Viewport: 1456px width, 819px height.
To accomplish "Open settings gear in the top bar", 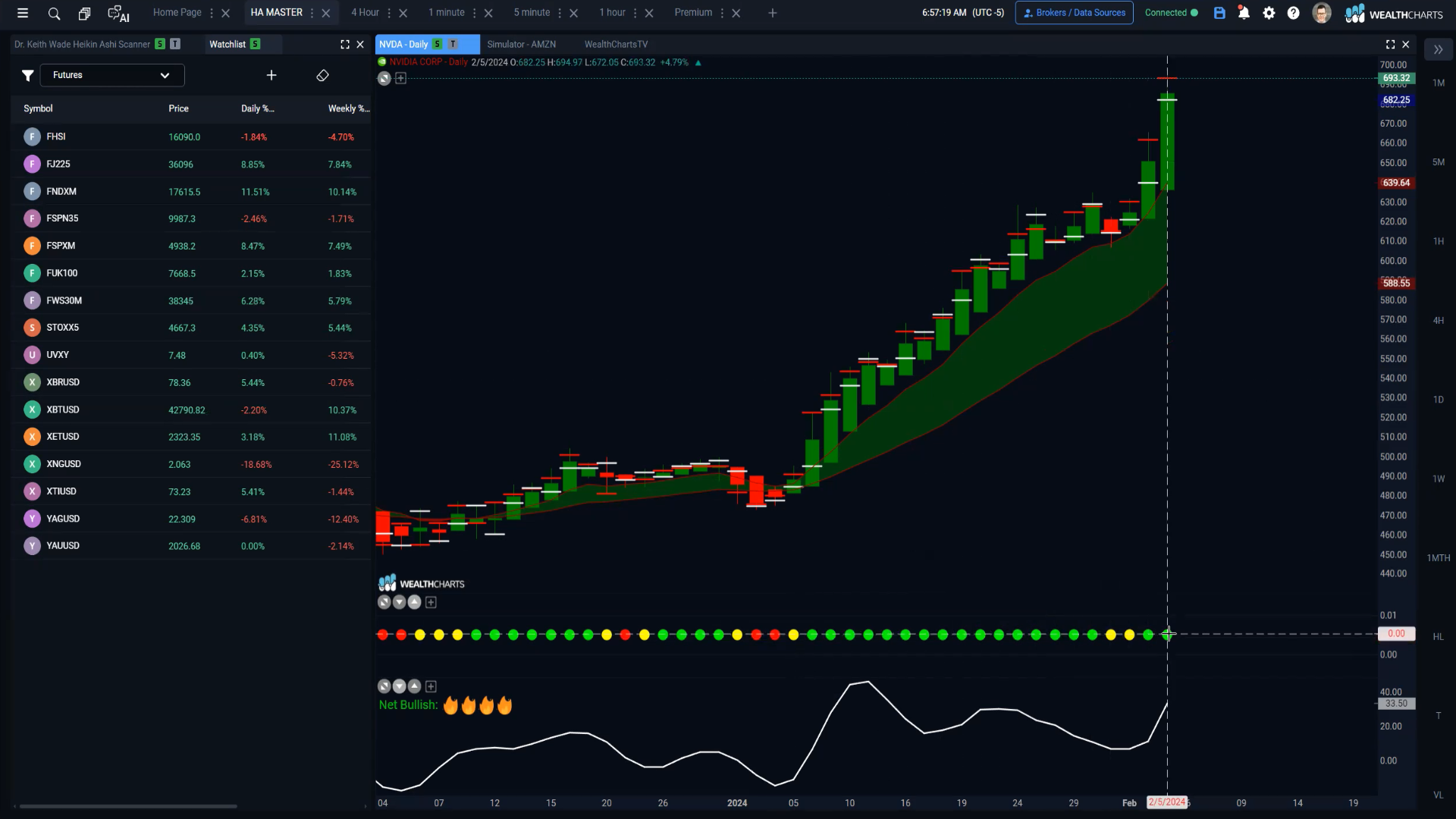I will (x=1269, y=13).
